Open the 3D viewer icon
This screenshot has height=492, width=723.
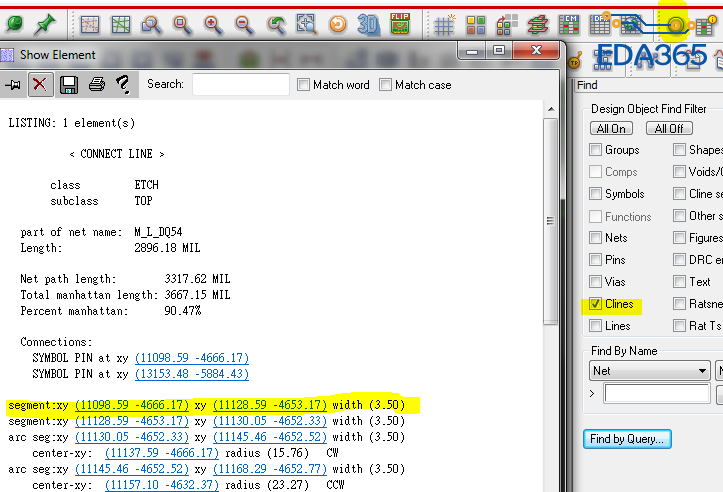[368, 24]
